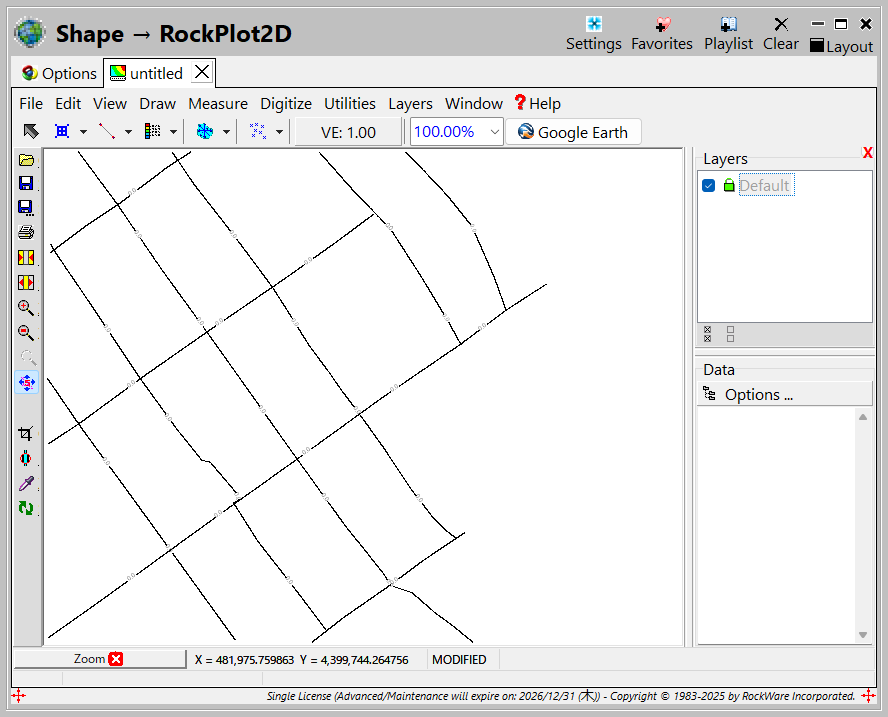Uncheck the Default layer visibility checkbox
The height and width of the screenshot is (717, 888).
[709, 185]
